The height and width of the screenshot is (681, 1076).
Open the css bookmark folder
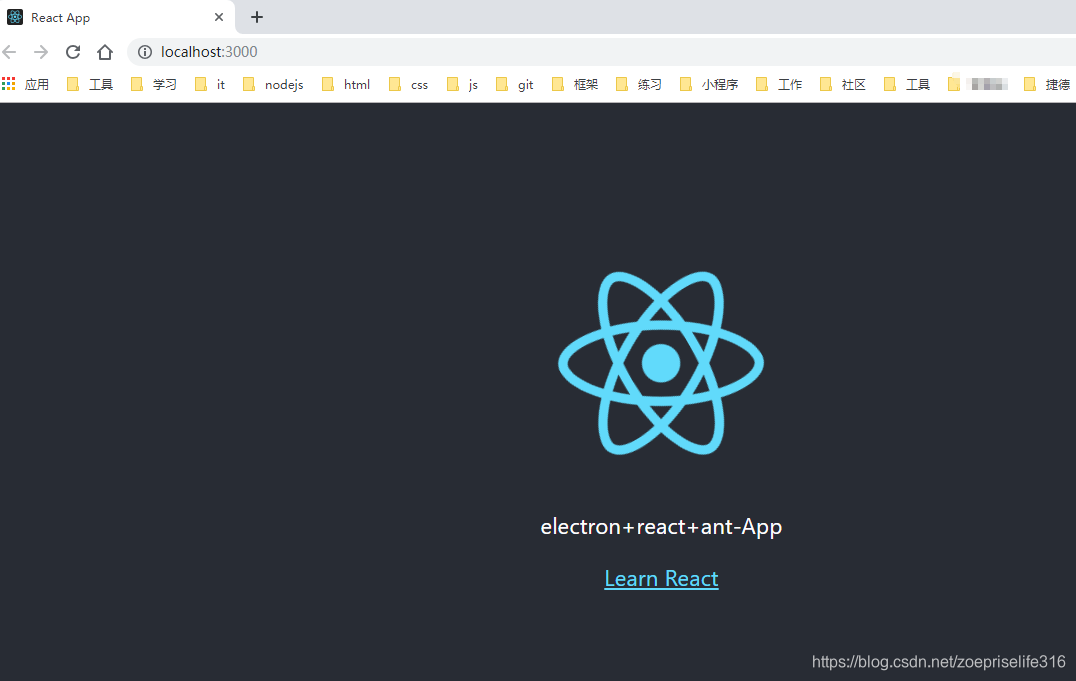pyautogui.click(x=408, y=84)
